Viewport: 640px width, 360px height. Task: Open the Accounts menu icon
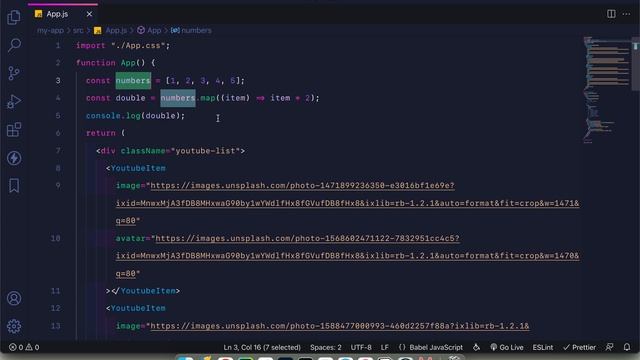(x=14, y=298)
